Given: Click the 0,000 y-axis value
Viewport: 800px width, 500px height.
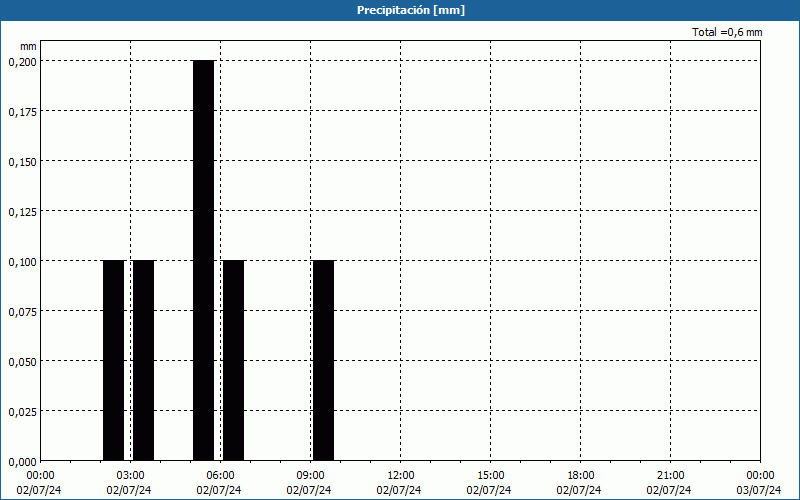Looking at the screenshot, I should coord(22,462).
